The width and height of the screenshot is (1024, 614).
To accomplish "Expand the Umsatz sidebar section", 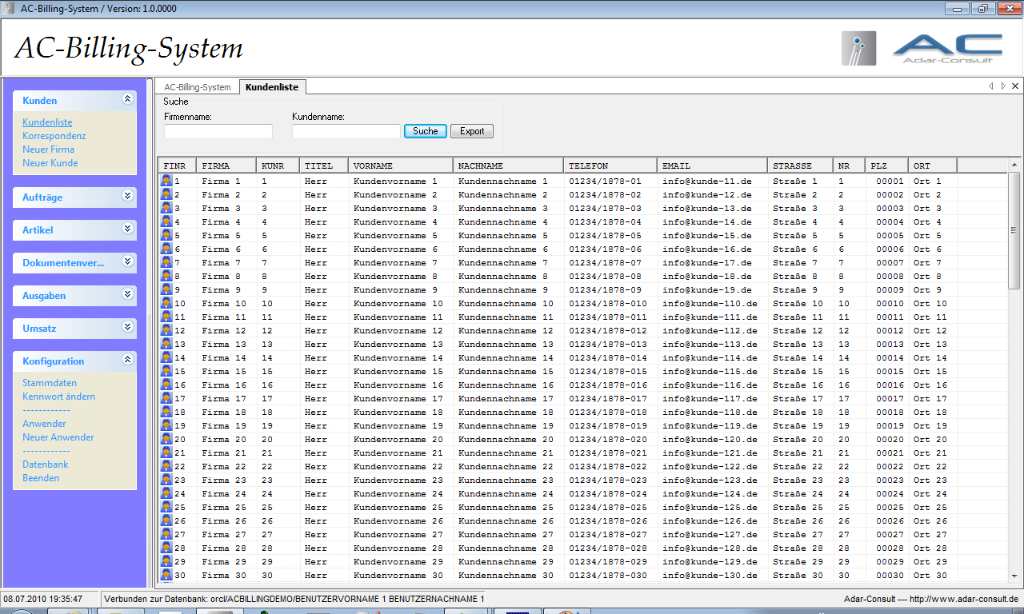I will point(127,327).
